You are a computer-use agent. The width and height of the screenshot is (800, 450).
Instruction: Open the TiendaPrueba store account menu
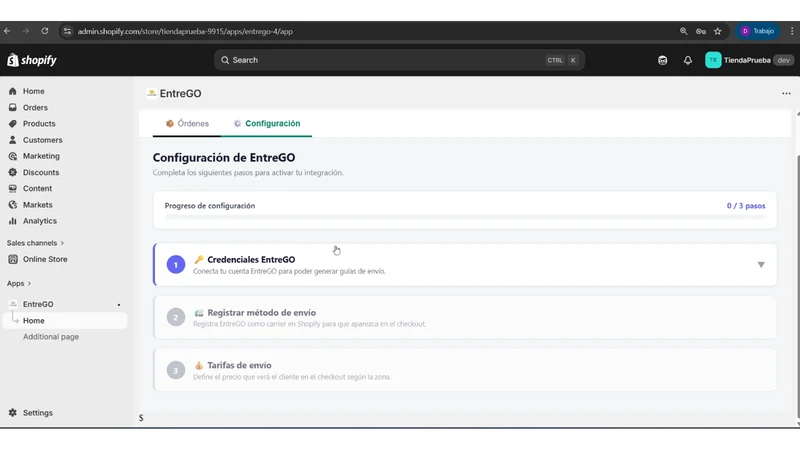749,60
